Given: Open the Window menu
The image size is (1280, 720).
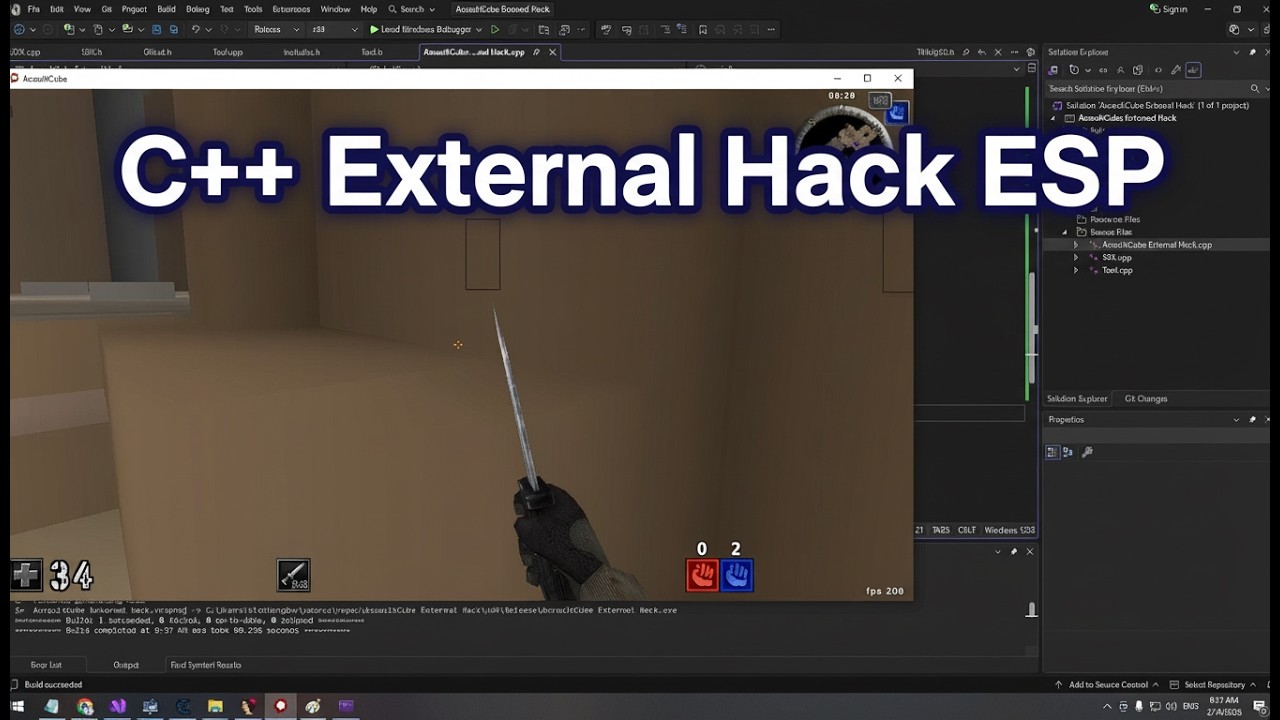Looking at the screenshot, I should 335,9.
